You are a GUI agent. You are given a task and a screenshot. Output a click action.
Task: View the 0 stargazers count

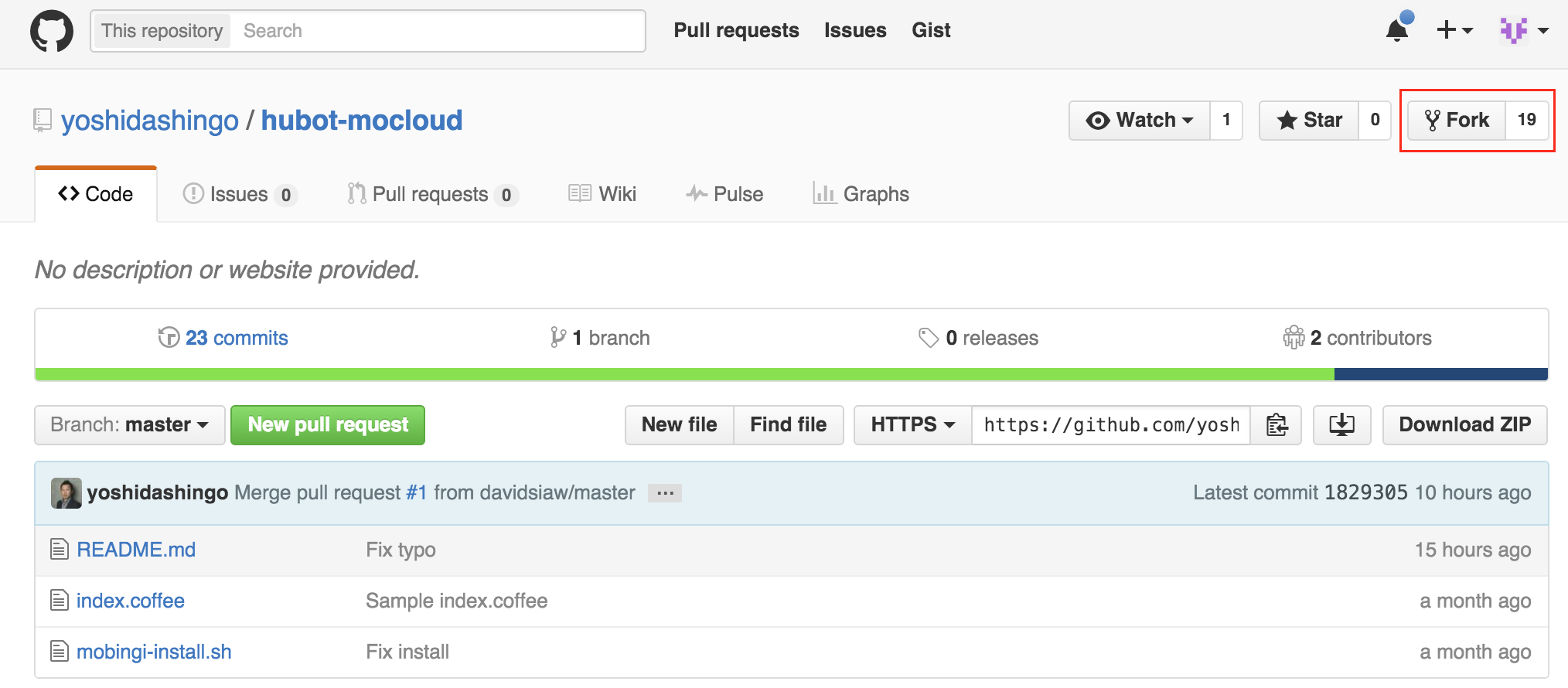[1375, 120]
